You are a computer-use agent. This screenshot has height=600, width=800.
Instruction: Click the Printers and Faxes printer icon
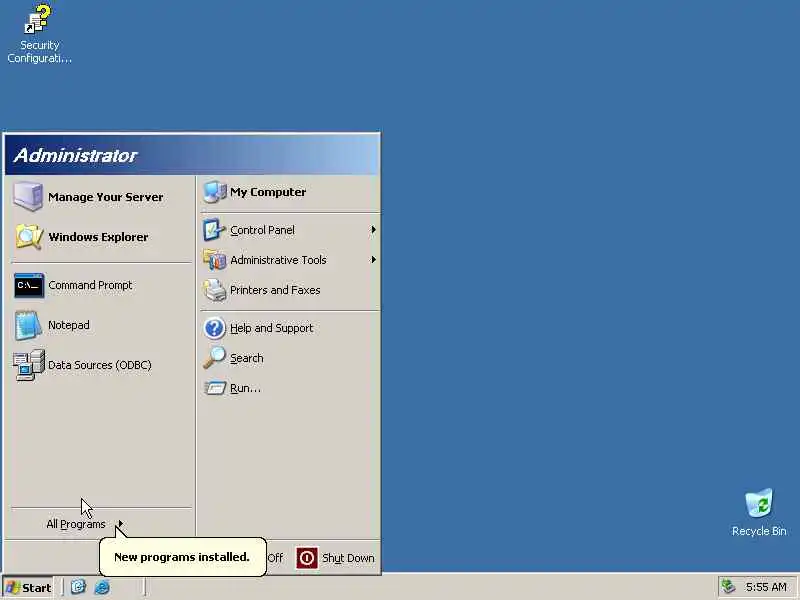click(x=214, y=290)
